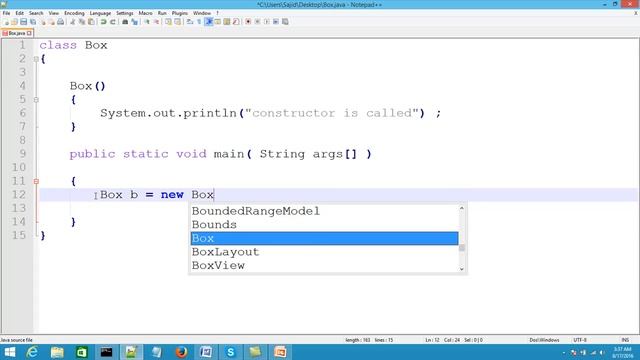640x360 pixels.
Task: Toggle synchronize horizontal scrolling
Action: click(178, 22)
